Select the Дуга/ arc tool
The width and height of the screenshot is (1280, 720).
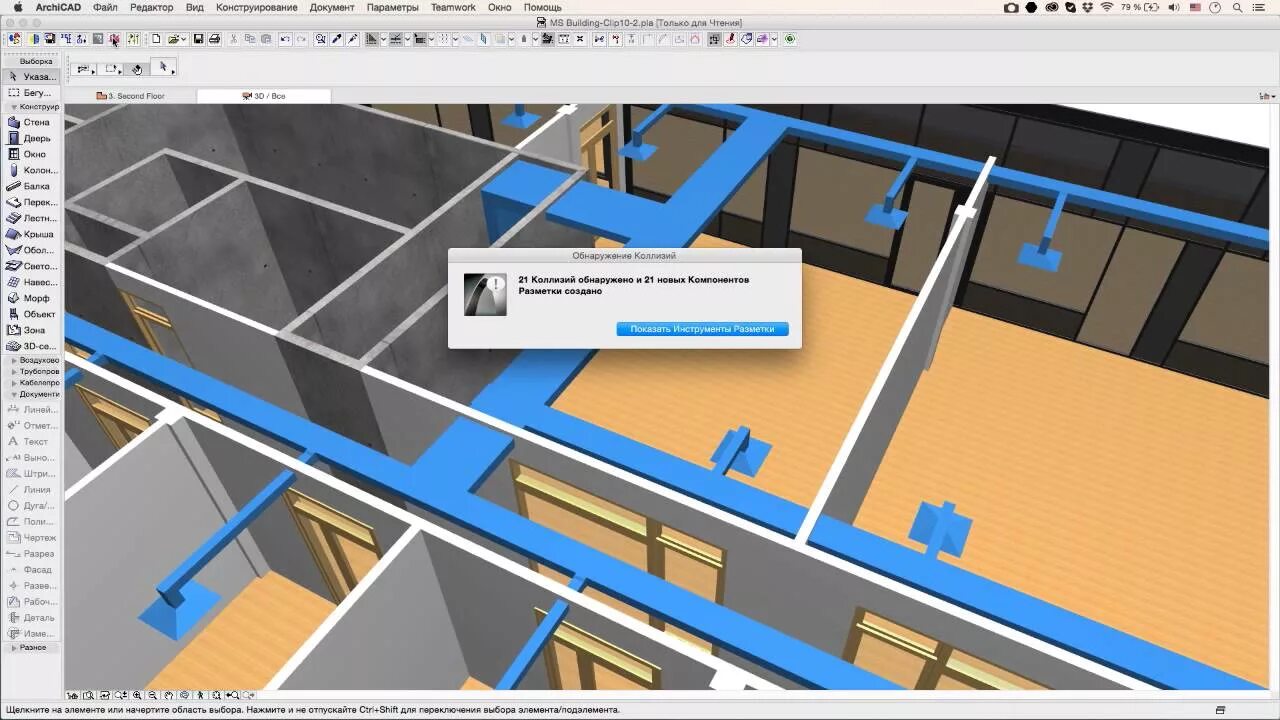pos(31,505)
